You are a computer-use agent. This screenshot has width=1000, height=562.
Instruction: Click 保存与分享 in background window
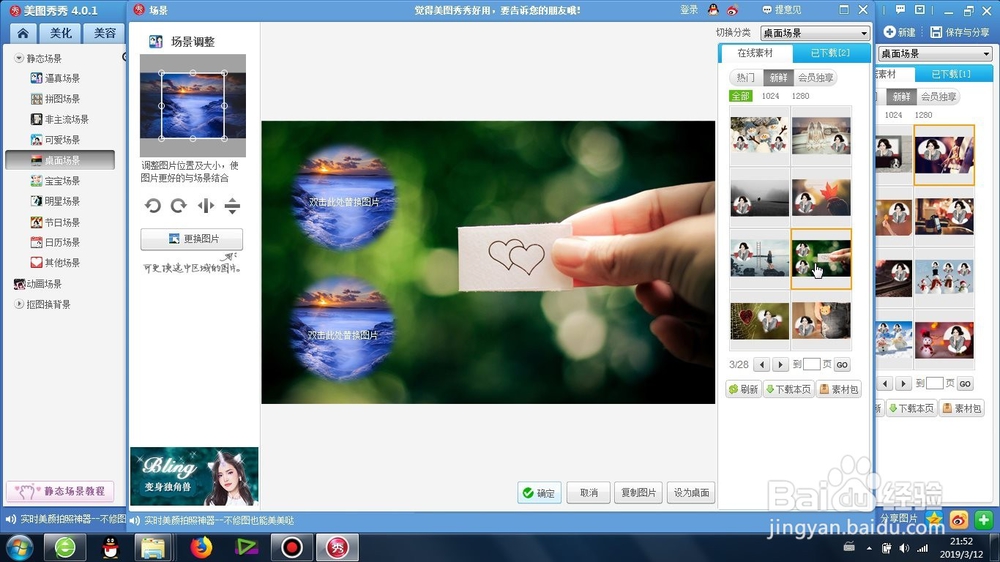(960, 32)
